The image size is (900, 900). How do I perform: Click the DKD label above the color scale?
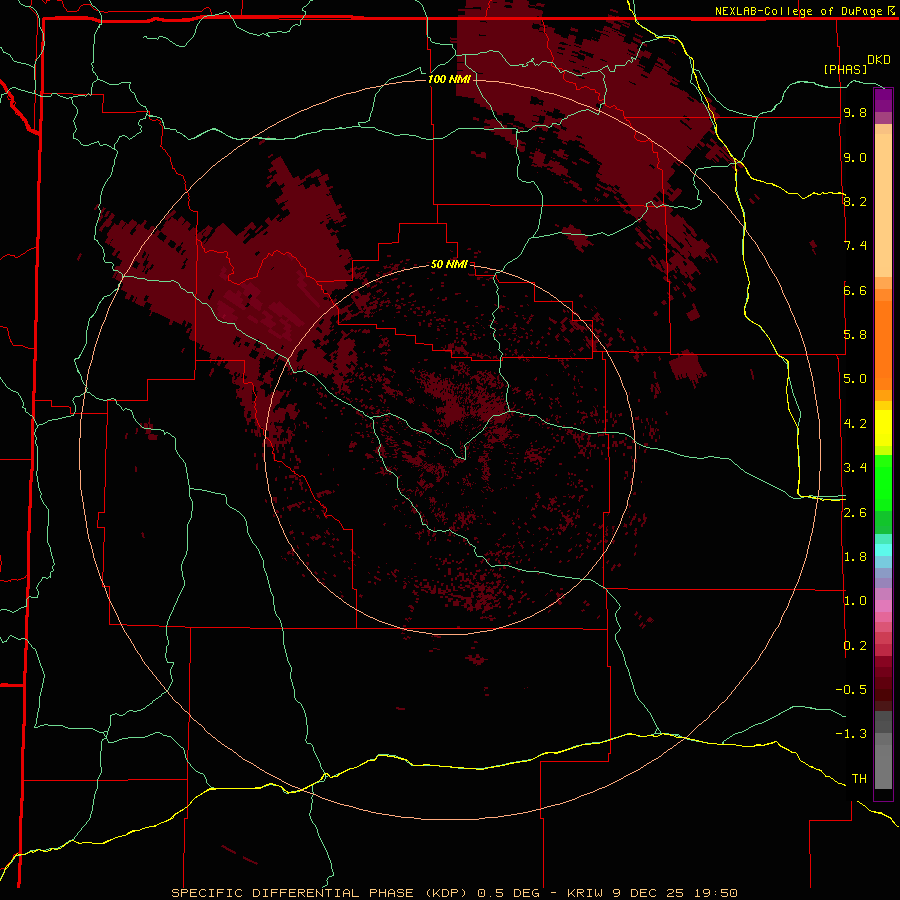pos(879,60)
